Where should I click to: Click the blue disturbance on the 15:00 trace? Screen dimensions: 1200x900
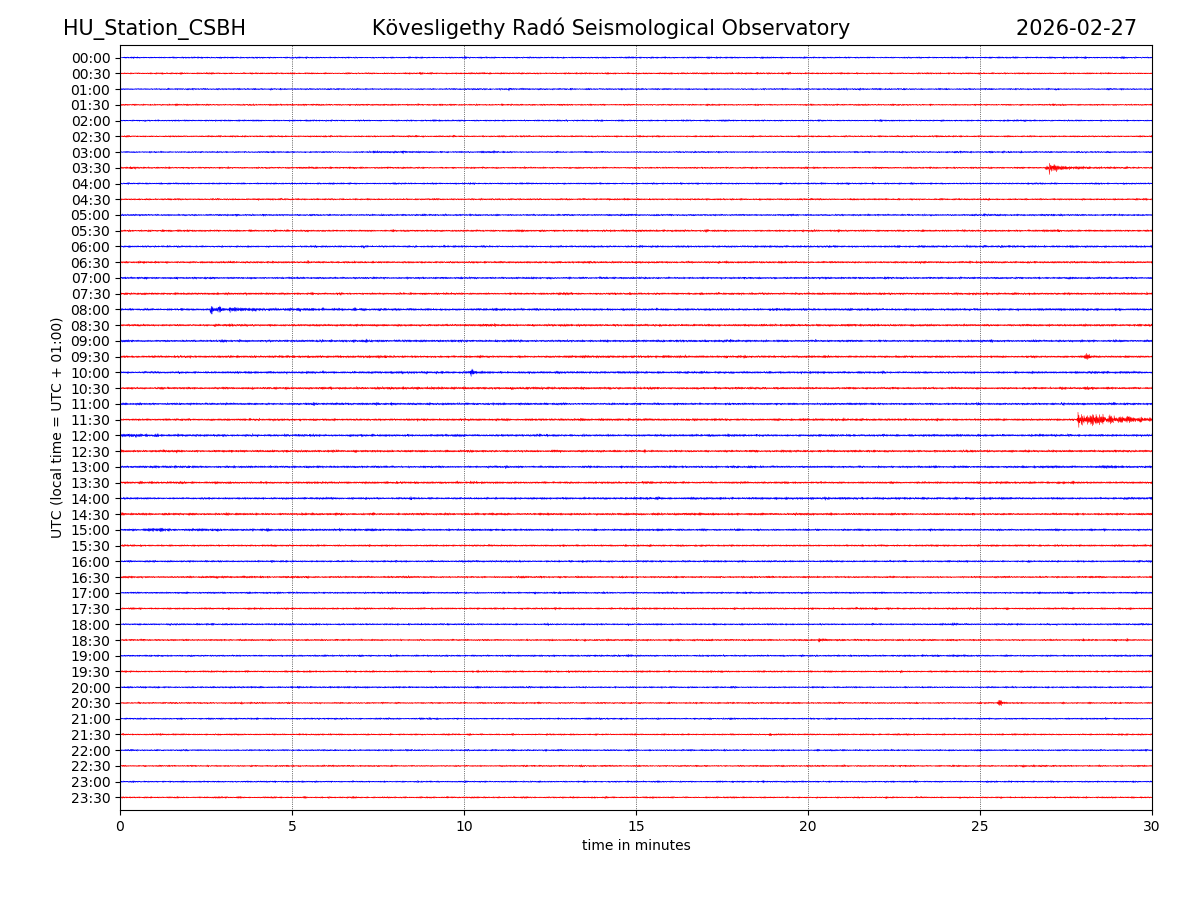tap(155, 530)
